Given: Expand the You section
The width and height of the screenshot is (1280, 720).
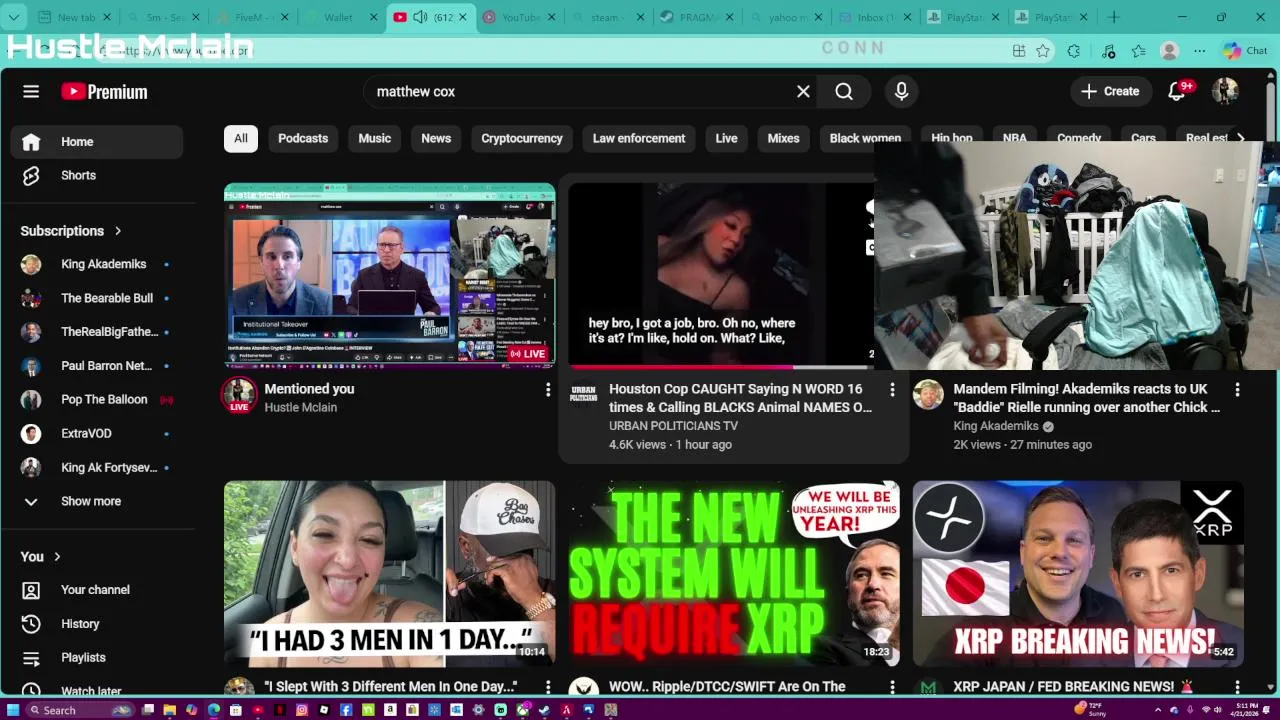Looking at the screenshot, I should click(41, 556).
